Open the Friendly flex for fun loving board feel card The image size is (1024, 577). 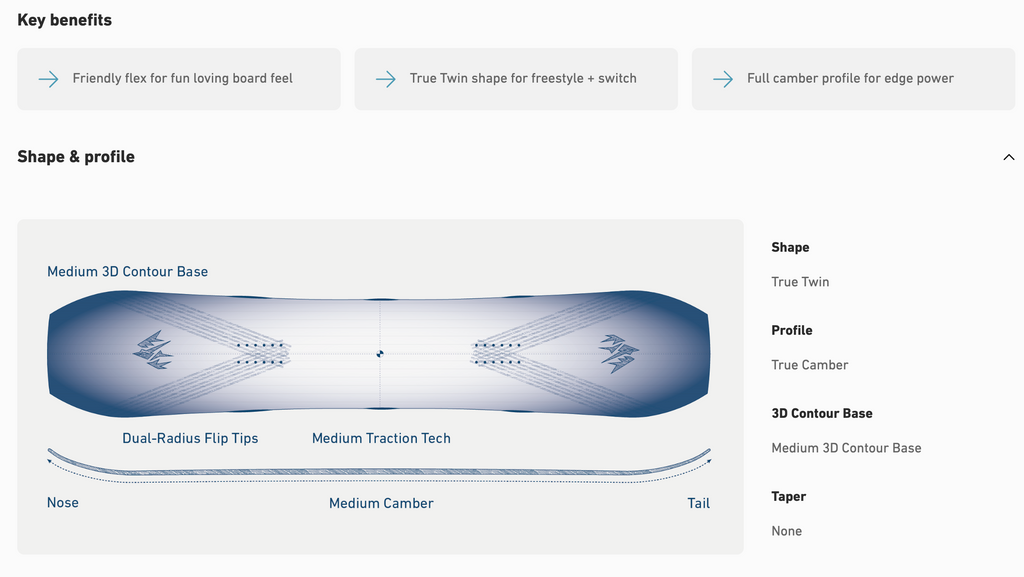tap(182, 79)
